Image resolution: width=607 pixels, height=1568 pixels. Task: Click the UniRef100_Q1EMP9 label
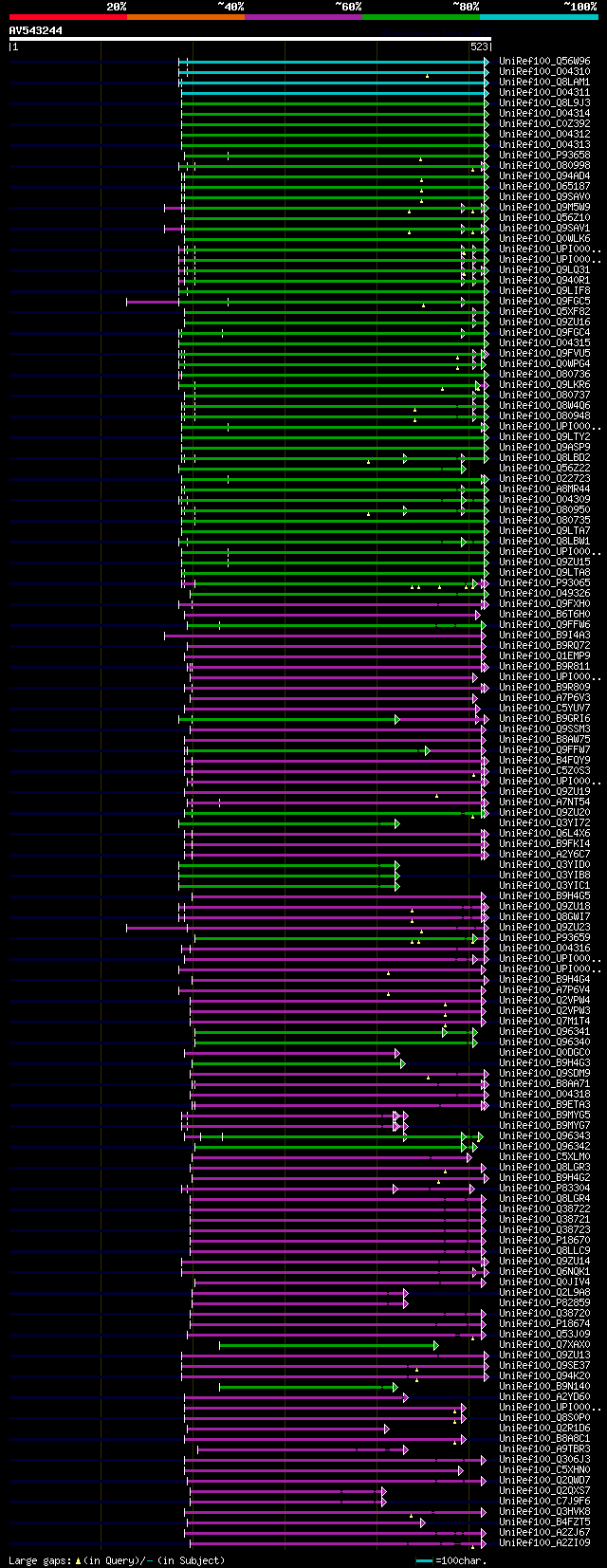click(x=544, y=655)
